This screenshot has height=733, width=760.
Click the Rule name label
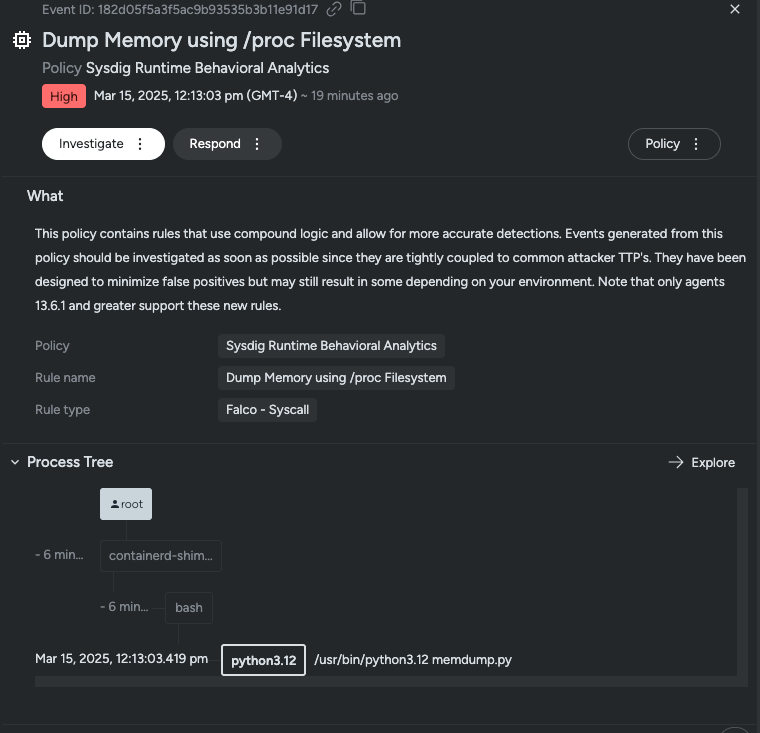pyautogui.click(x=65, y=378)
